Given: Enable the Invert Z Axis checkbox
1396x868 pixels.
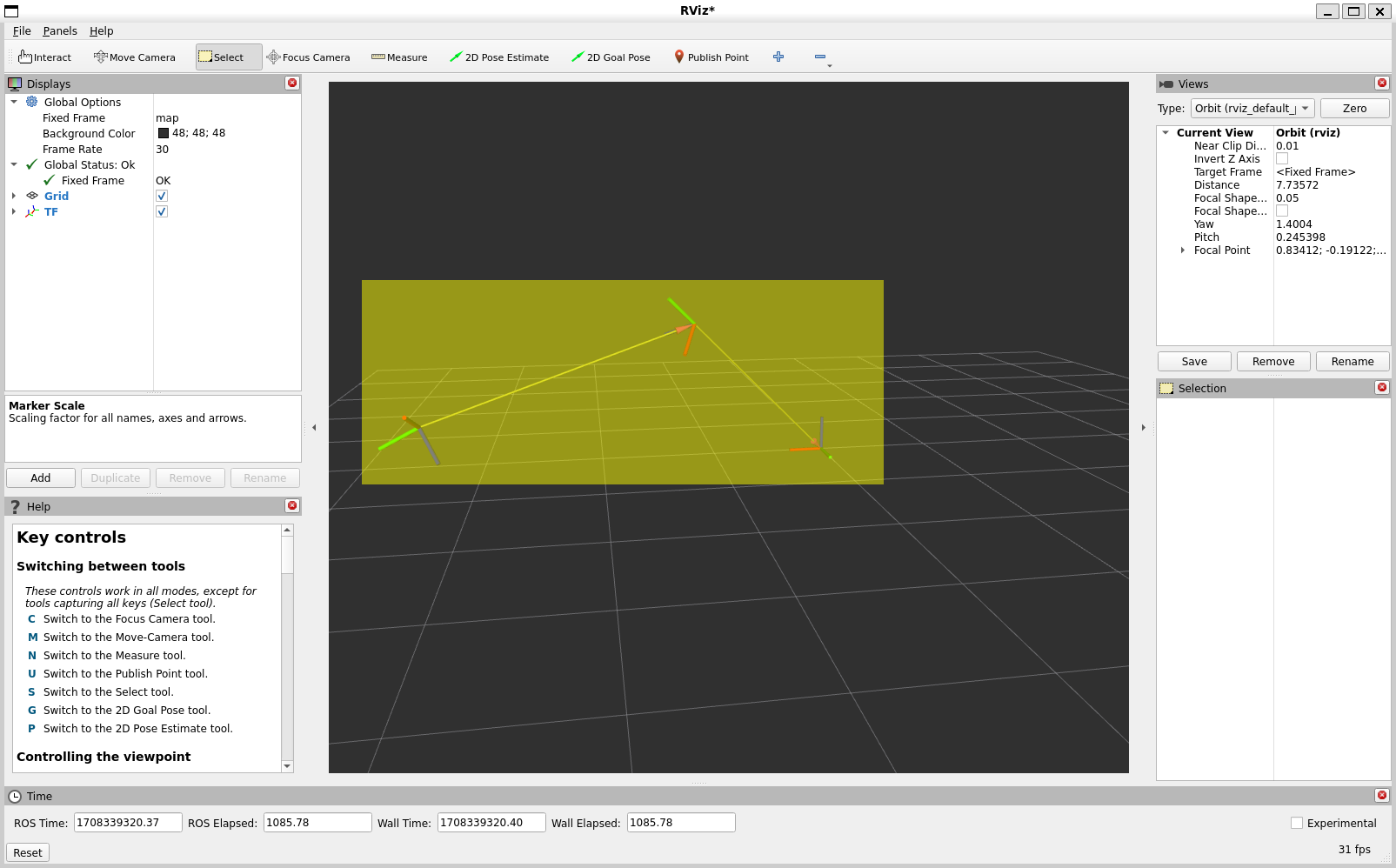Looking at the screenshot, I should [x=1282, y=159].
